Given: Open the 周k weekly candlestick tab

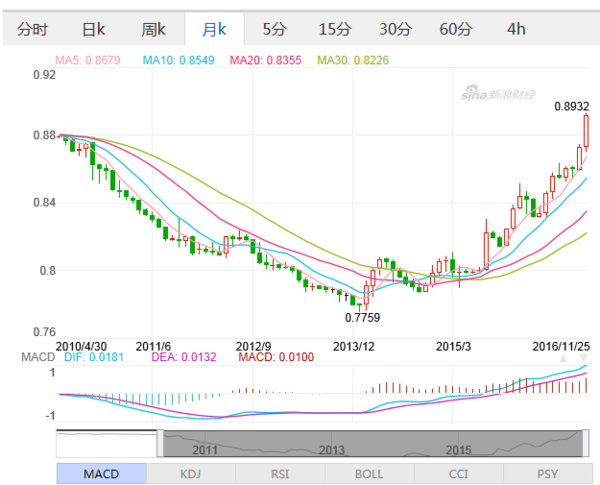Looking at the screenshot, I should click(x=153, y=29).
